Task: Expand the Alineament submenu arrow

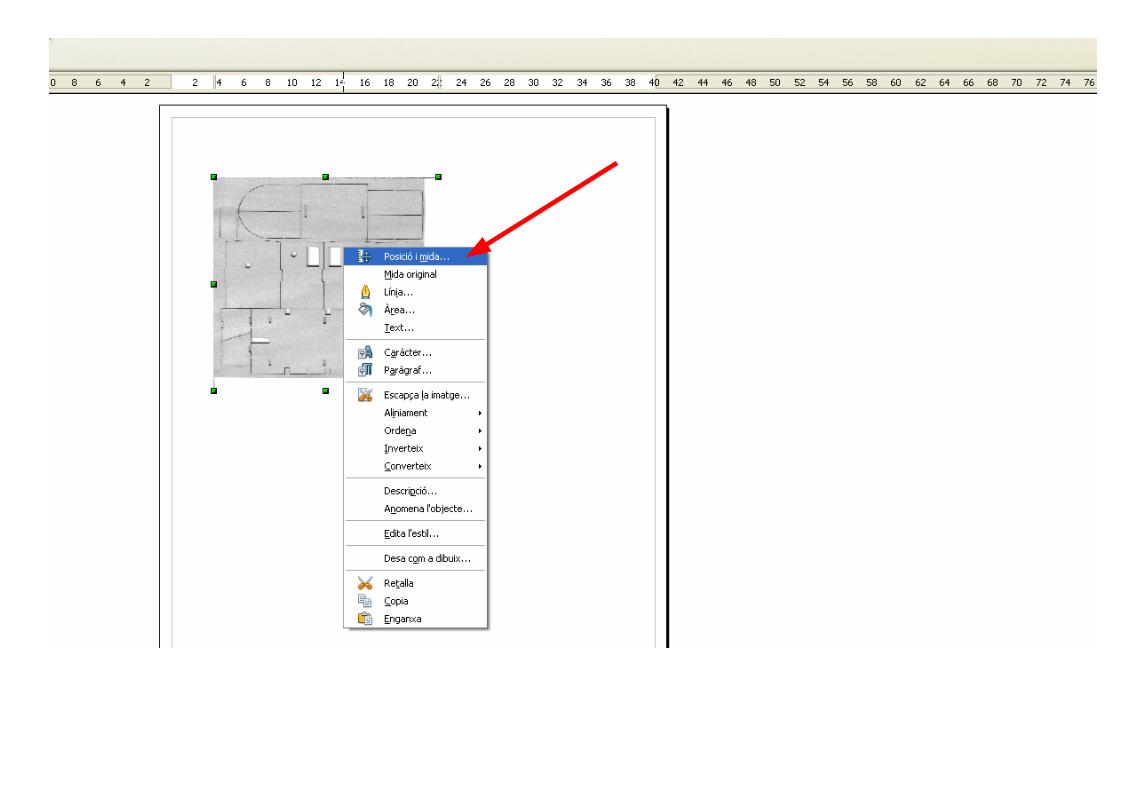Action: click(480, 413)
